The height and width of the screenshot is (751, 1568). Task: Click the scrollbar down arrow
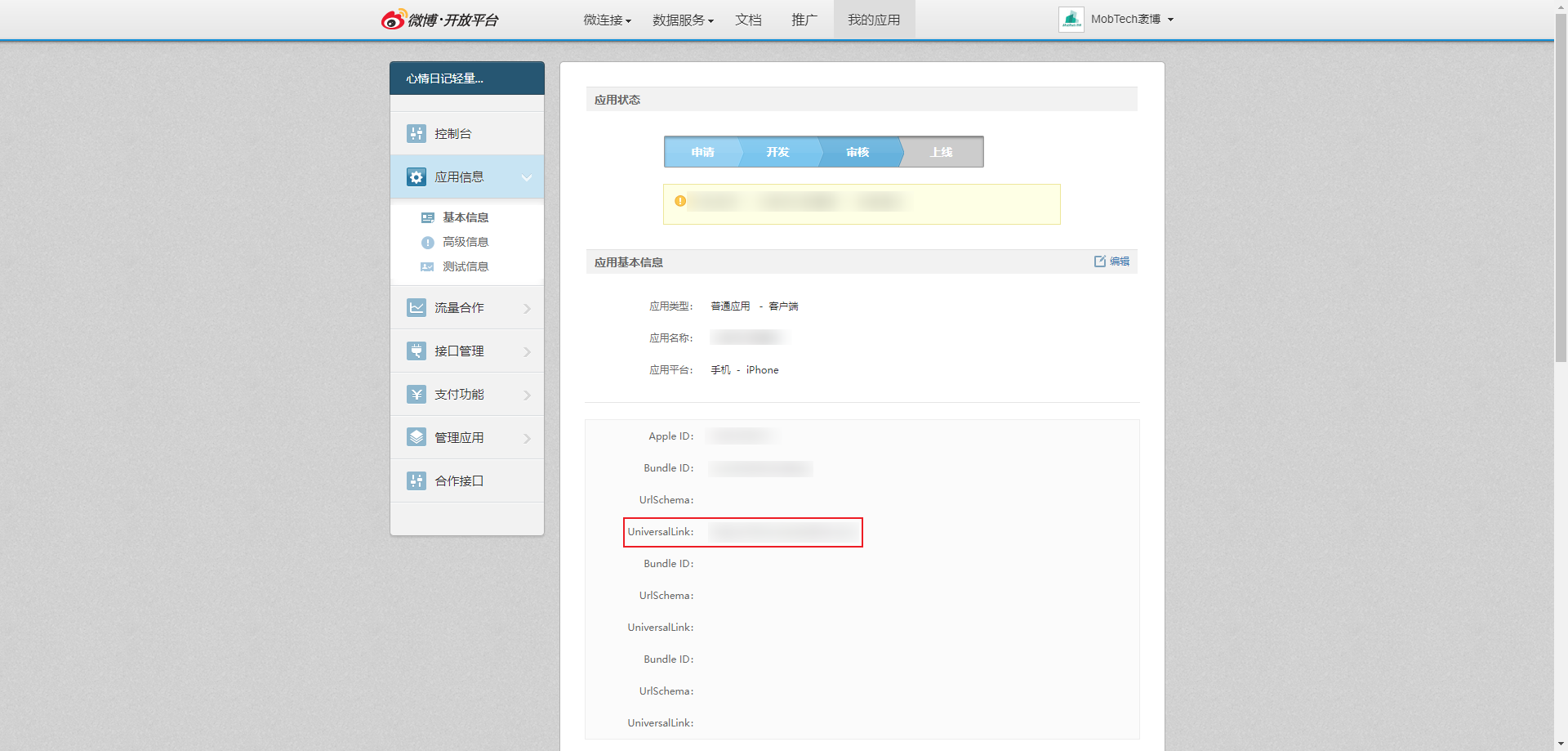1561,744
